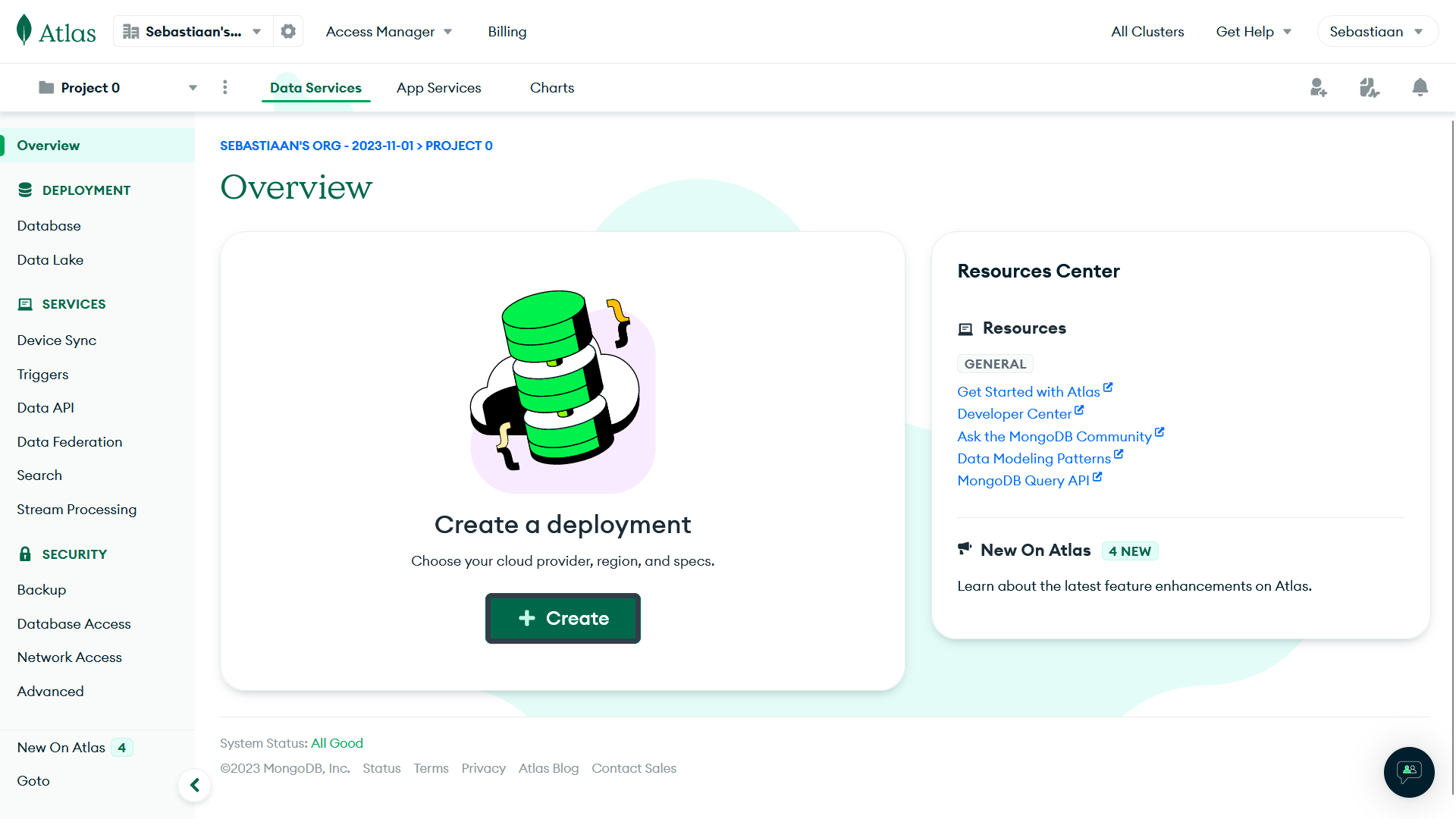The image size is (1456, 819).
Task: Open the intercom chat bubble
Action: tap(1409, 772)
